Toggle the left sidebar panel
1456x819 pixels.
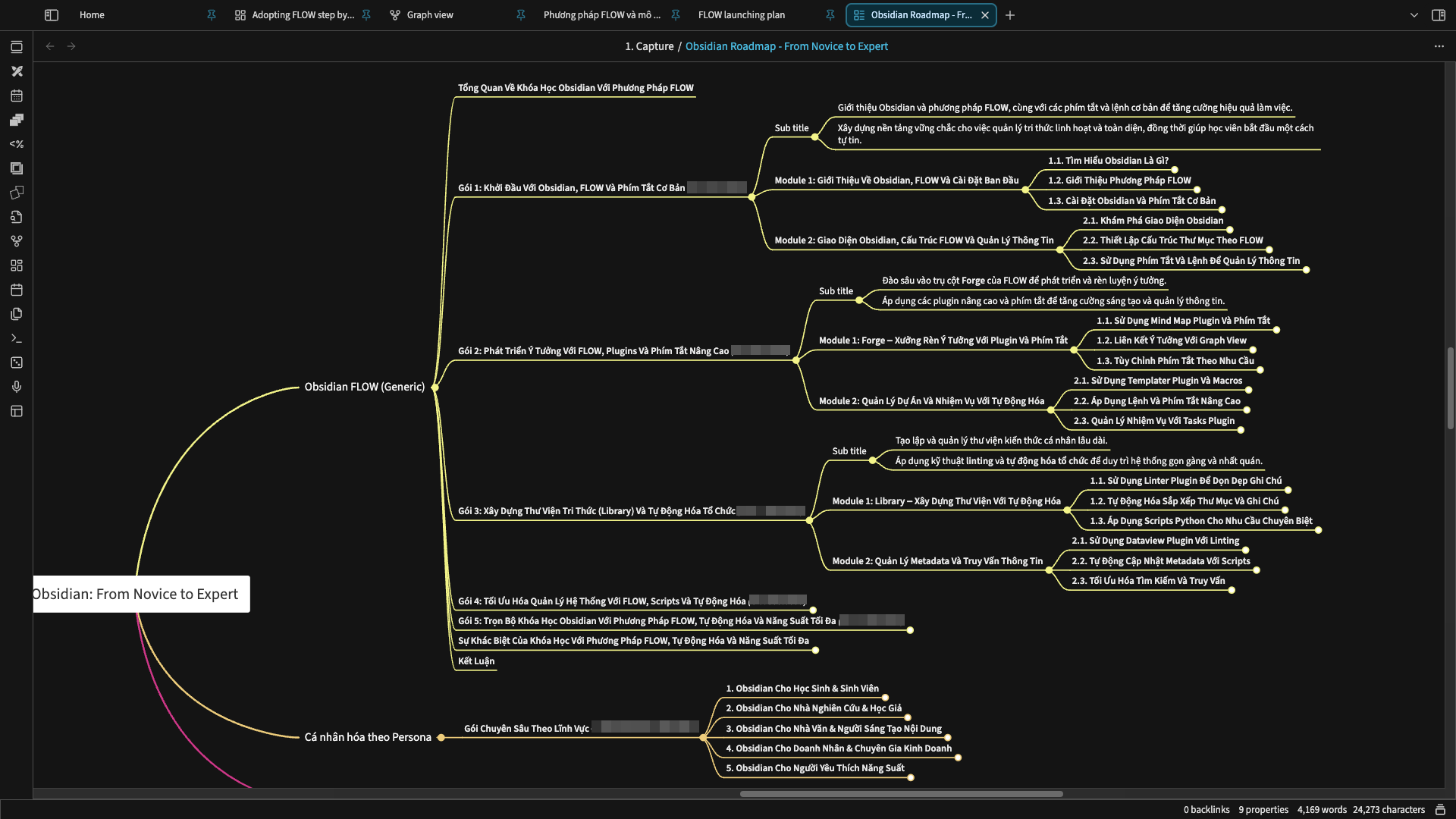coord(51,14)
